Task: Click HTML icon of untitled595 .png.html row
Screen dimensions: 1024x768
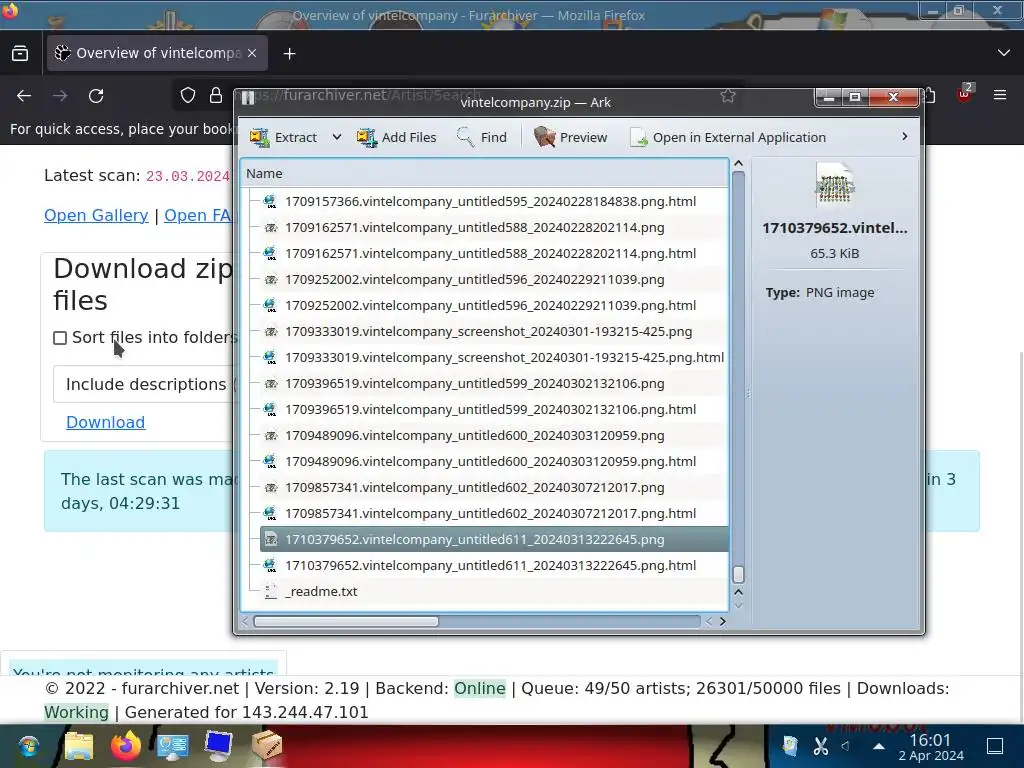Action: click(x=270, y=201)
